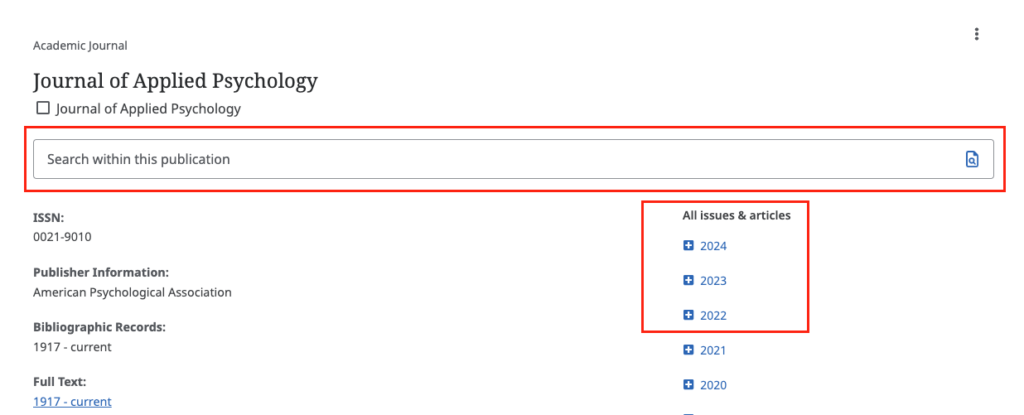Expand the 2022 issues year link
The image size is (1024, 415).
click(714, 316)
